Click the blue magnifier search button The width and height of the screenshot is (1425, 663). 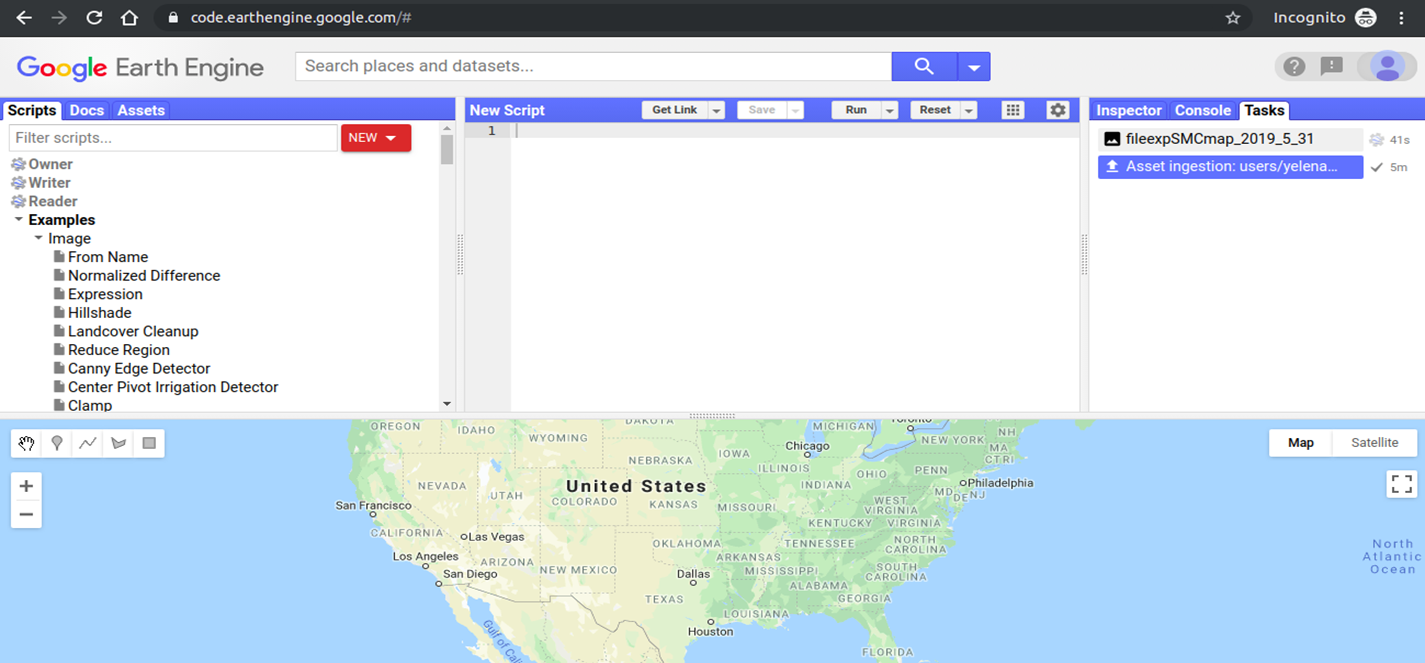coord(924,66)
